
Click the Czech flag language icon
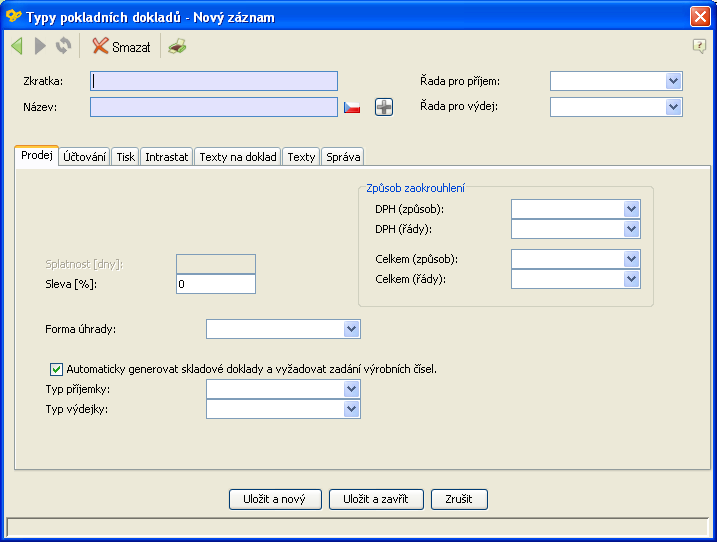point(352,107)
